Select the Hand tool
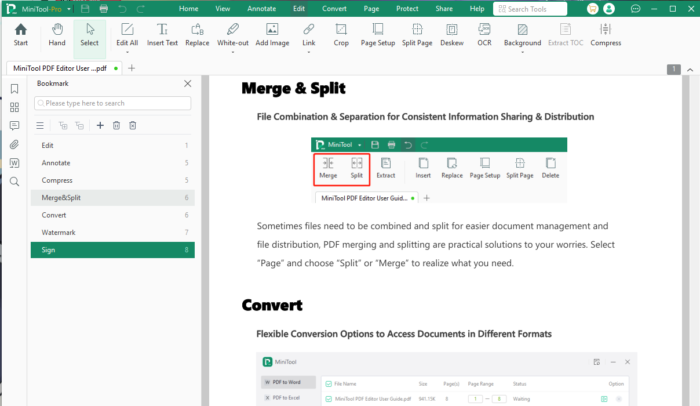Image resolution: width=700 pixels, height=406 pixels. (x=56, y=34)
